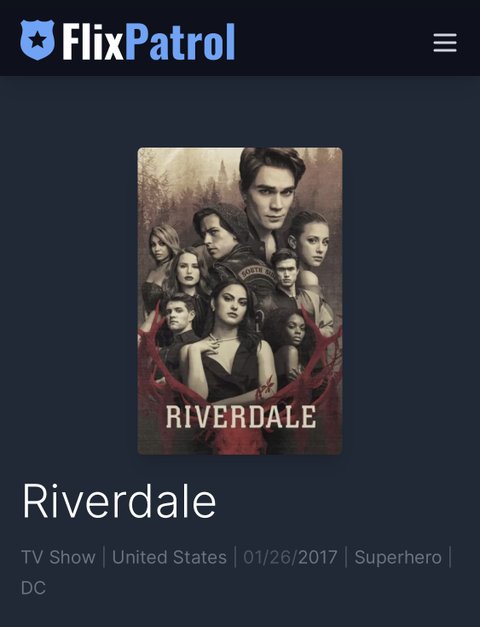The width and height of the screenshot is (480, 627).
Task: Click the star inside the shield logo
Action: (37, 40)
